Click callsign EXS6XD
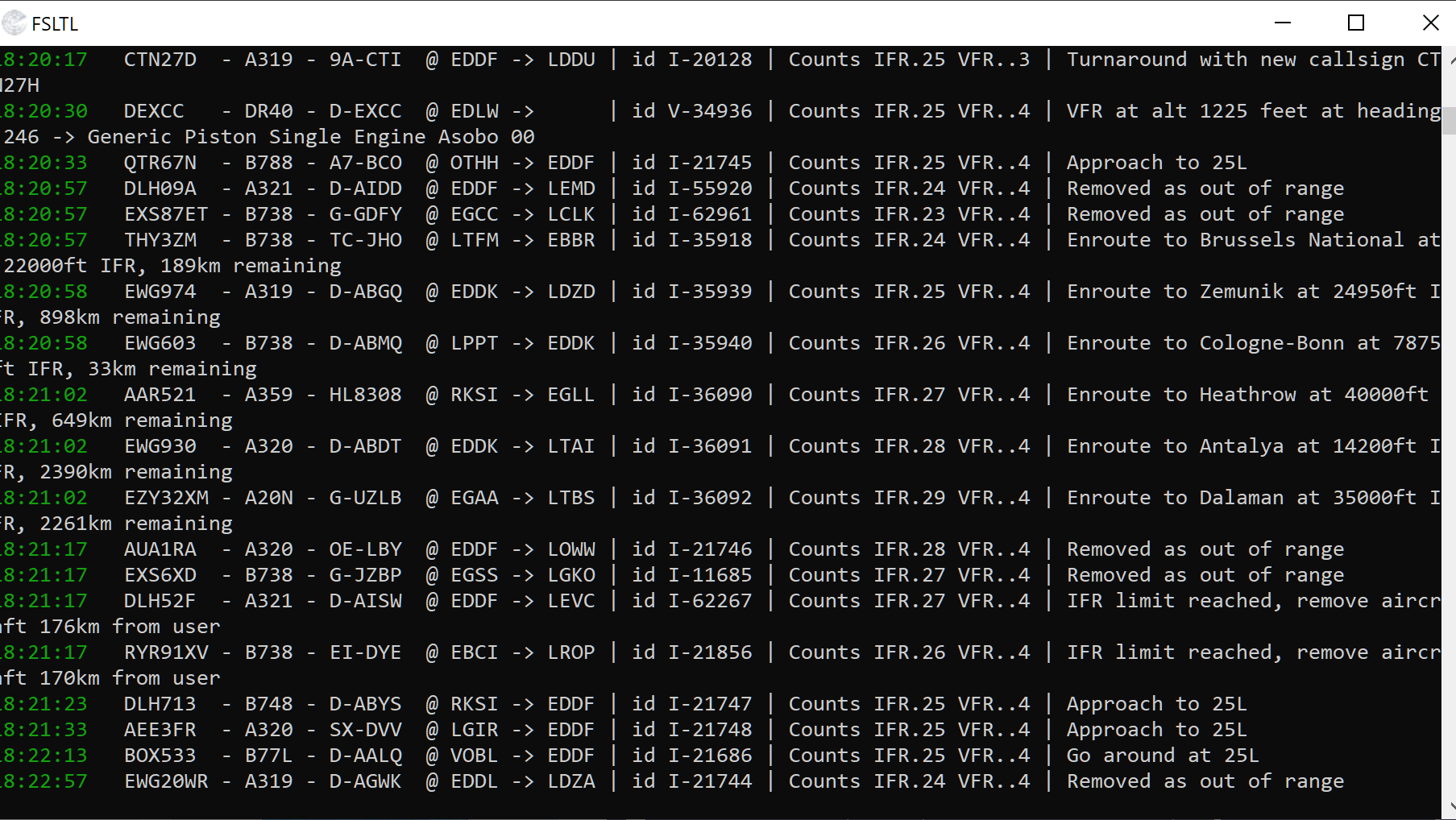 160,575
